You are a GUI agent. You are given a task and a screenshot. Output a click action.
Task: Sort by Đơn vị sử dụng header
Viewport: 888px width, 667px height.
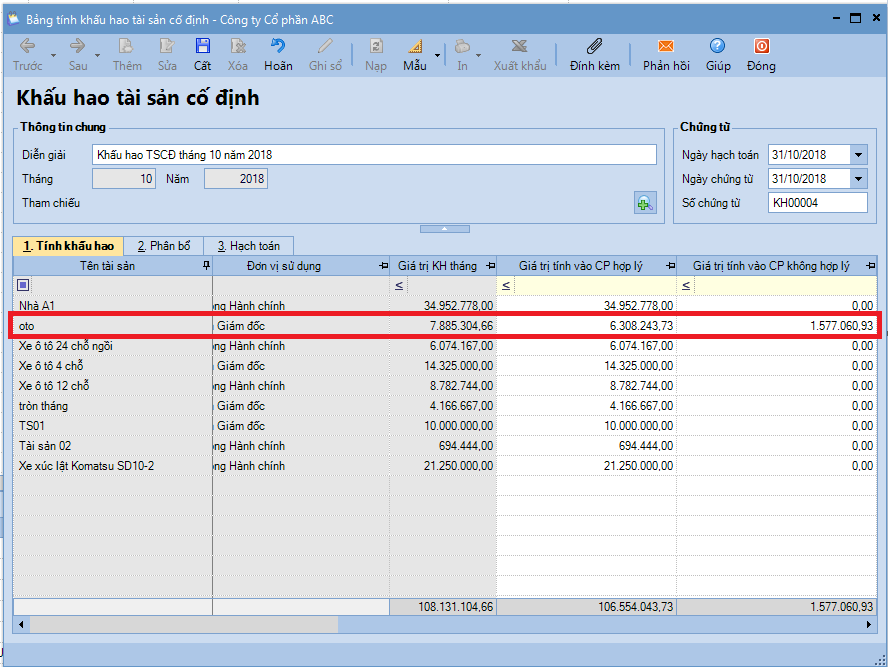pyautogui.click(x=284, y=266)
